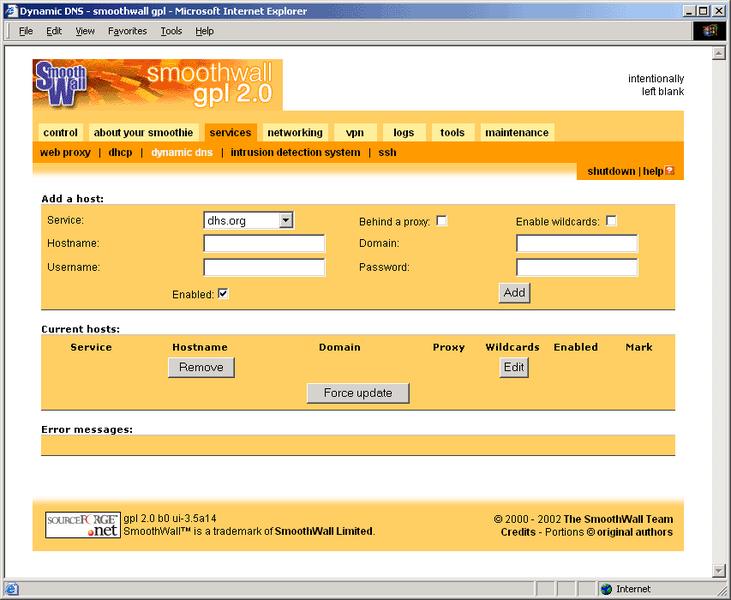
Task: Click the help icon beside help link
Action: (669, 171)
